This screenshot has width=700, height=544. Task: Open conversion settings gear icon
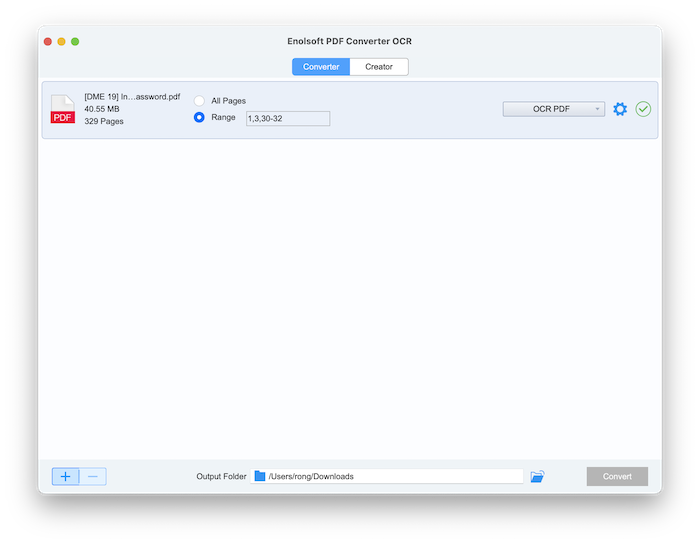[620, 109]
